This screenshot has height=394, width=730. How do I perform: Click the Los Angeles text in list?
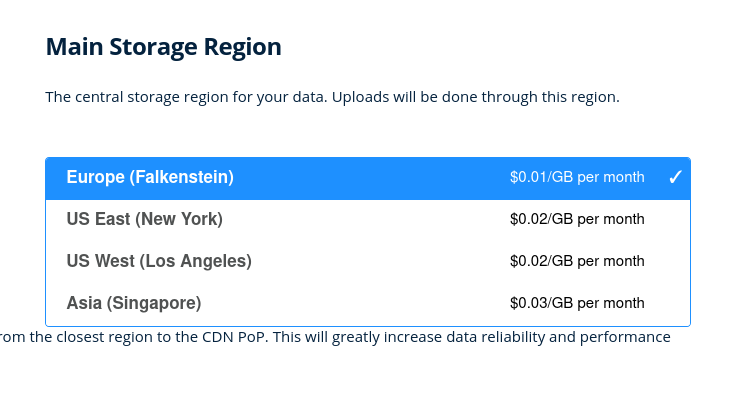[x=196, y=261]
